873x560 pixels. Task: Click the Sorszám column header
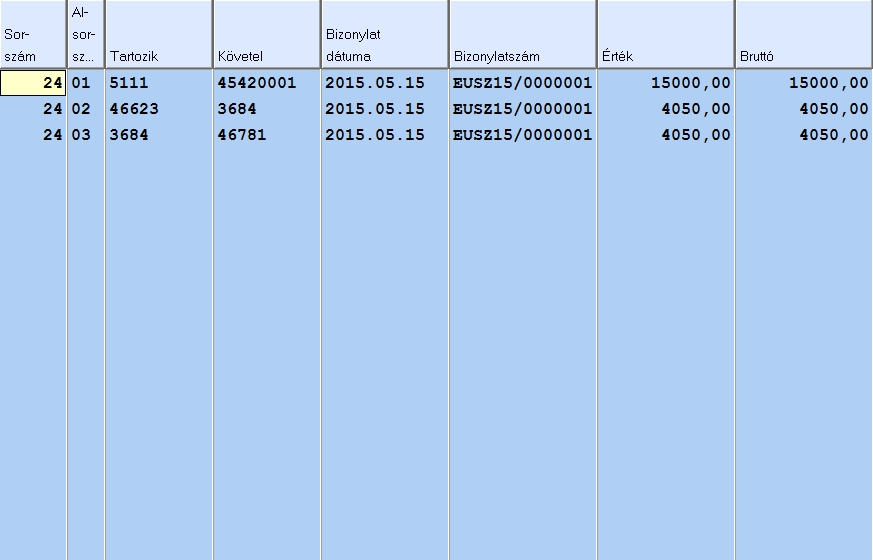click(x=33, y=34)
